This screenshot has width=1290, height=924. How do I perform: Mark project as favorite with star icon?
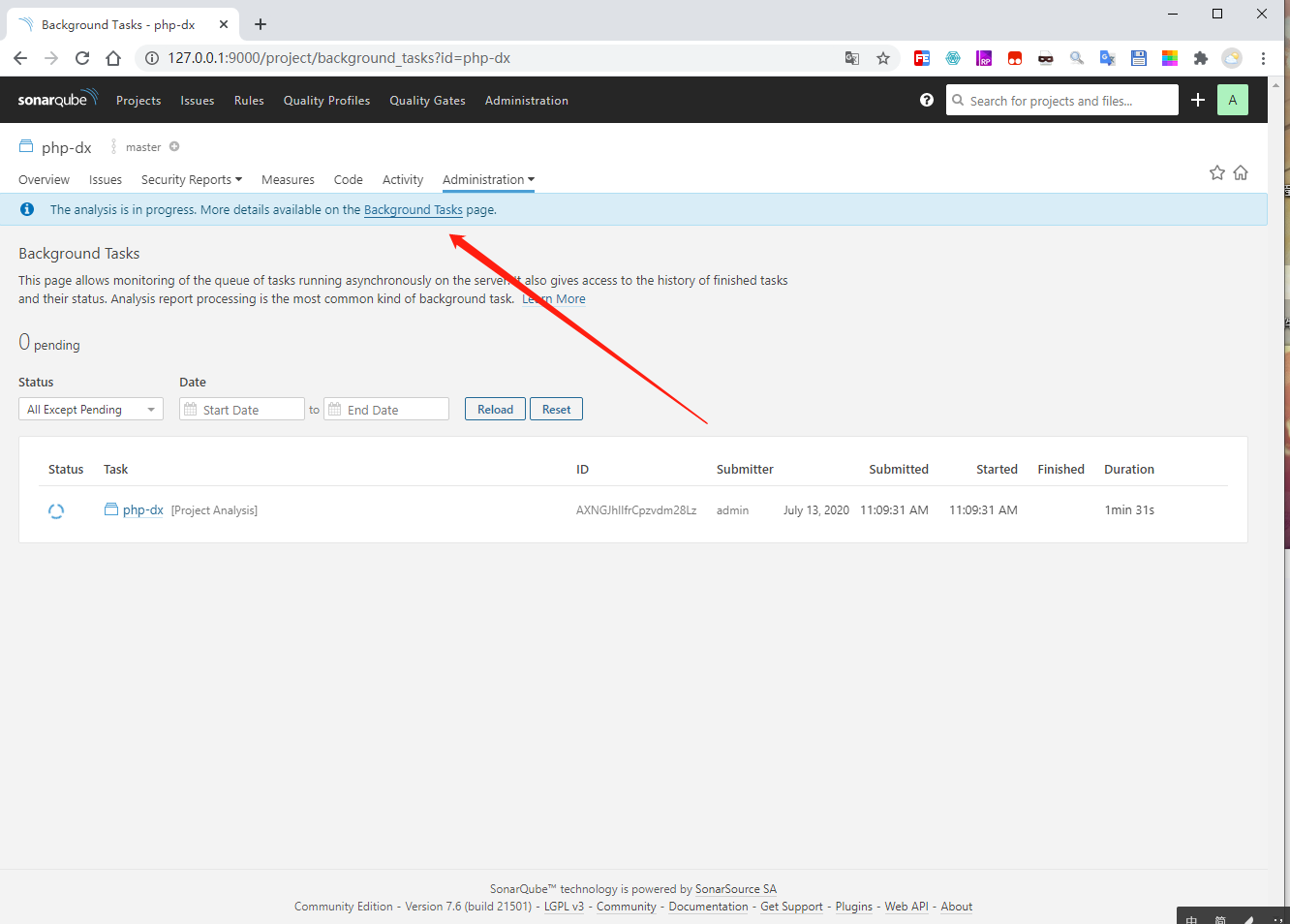coord(1217,172)
